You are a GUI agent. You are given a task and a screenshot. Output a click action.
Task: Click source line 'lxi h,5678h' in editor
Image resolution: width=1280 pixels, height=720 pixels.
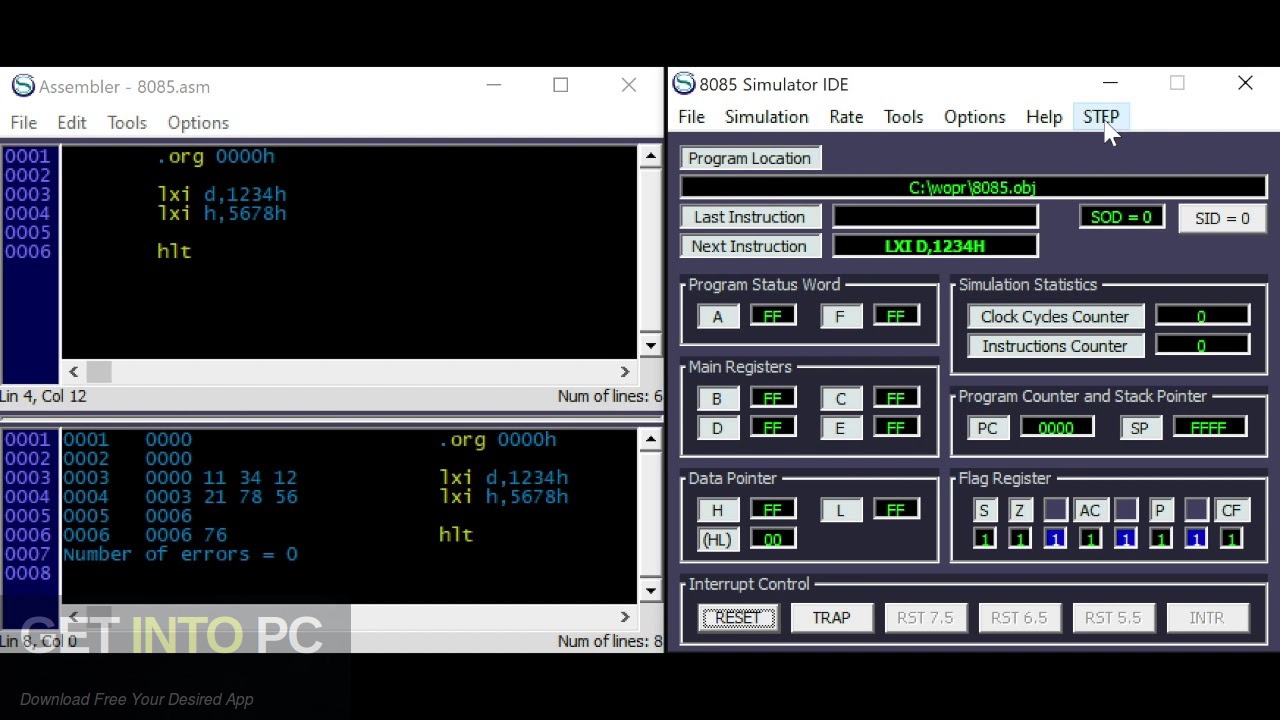pyautogui.click(x=222, y=213)
